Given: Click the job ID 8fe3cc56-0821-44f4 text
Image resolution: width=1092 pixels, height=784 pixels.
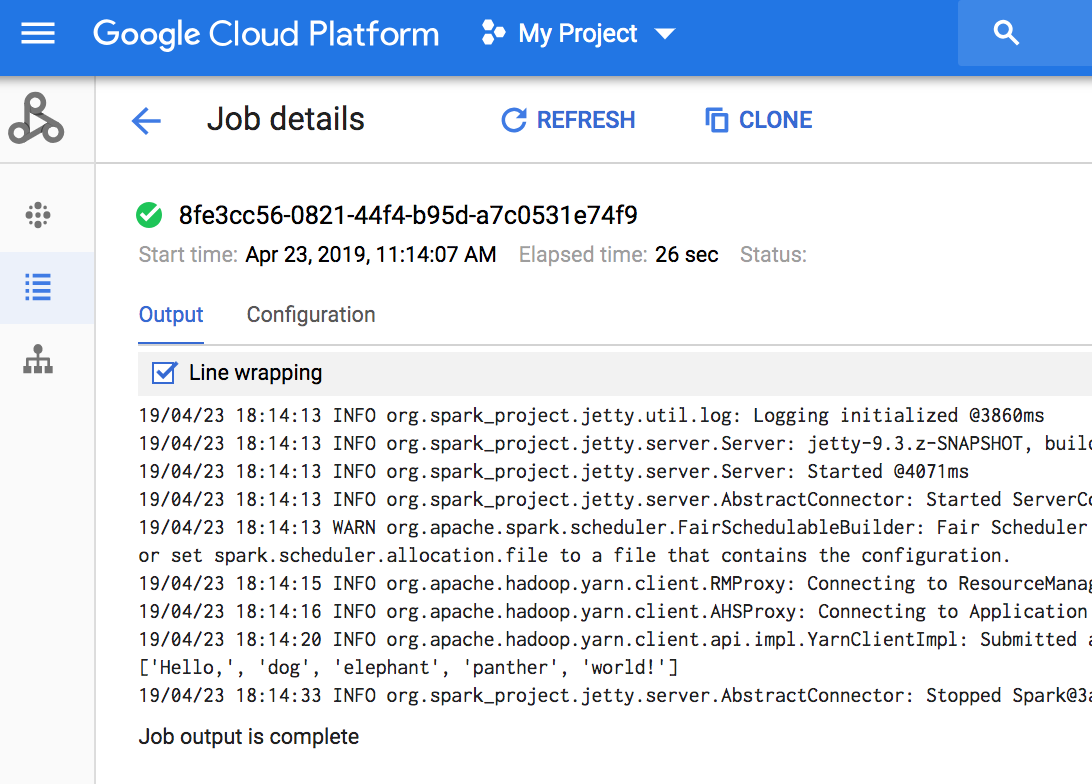Looking at the screenshot, I should coord(408,215).
